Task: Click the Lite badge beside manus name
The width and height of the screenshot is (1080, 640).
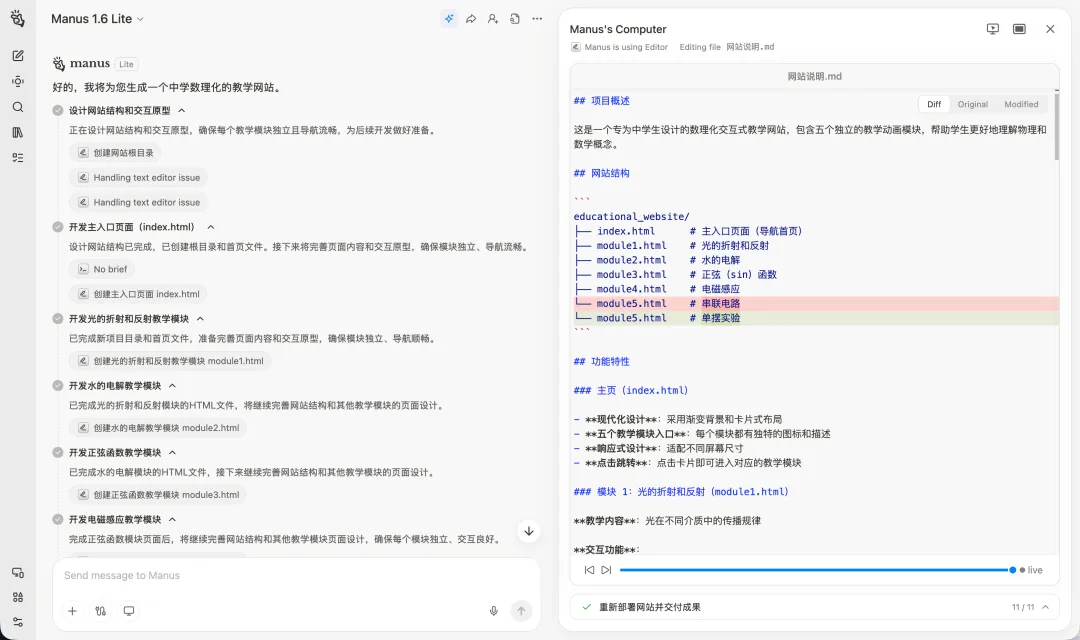Action: coord(126,64)
